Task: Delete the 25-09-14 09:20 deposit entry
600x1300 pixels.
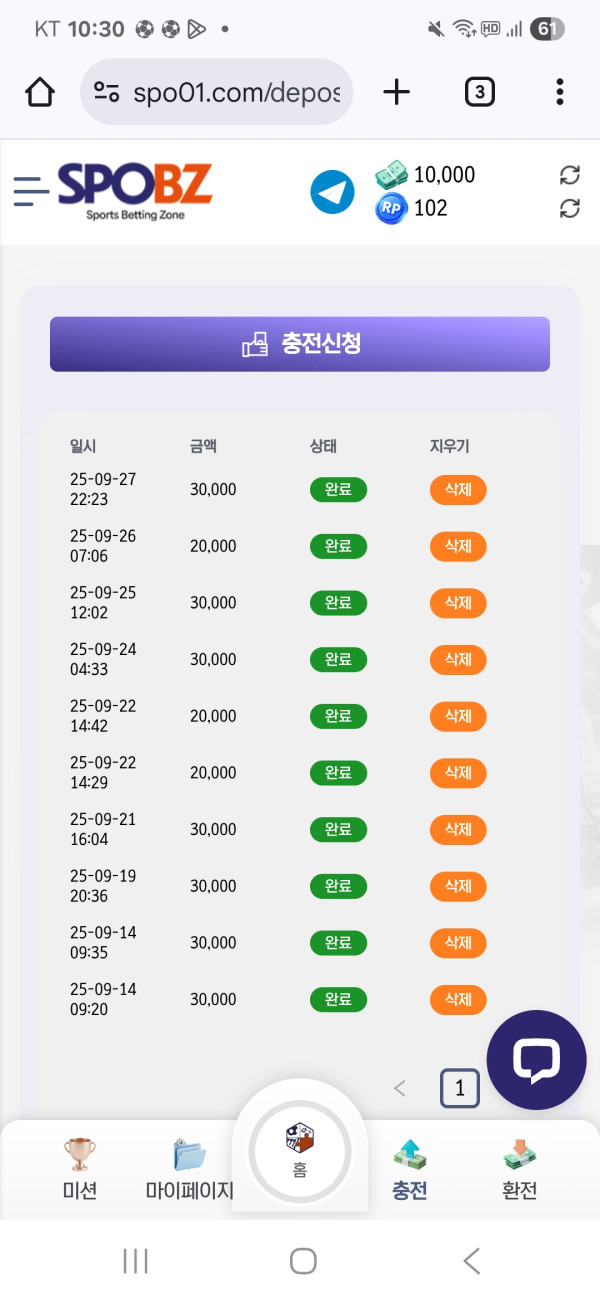Action: 458,999
